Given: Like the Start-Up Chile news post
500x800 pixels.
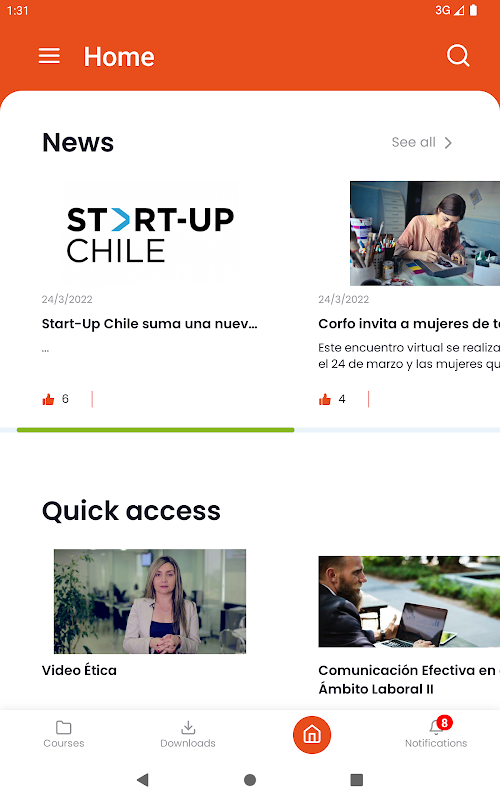Looking at the screenshot, I should pos(48,399).
